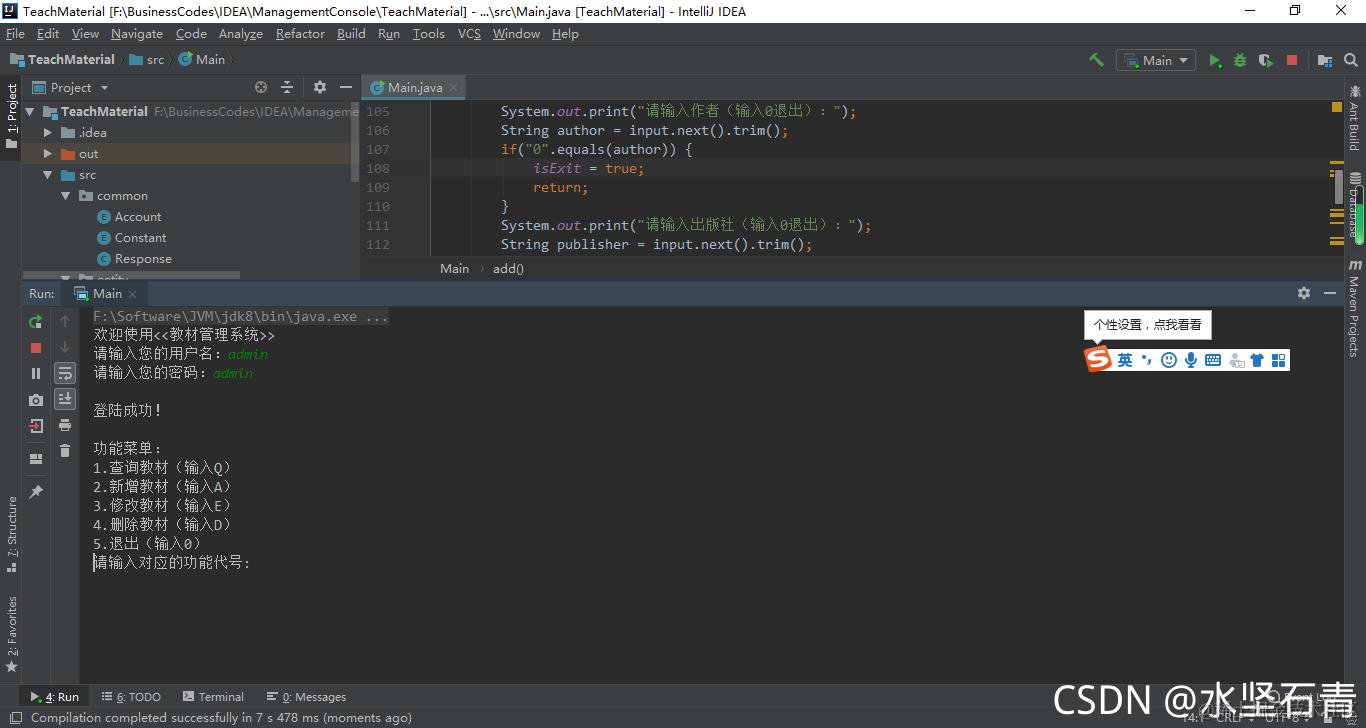
Task: Switch Sogou English/Chinese mode 英
Action: tap(1125, 360)
